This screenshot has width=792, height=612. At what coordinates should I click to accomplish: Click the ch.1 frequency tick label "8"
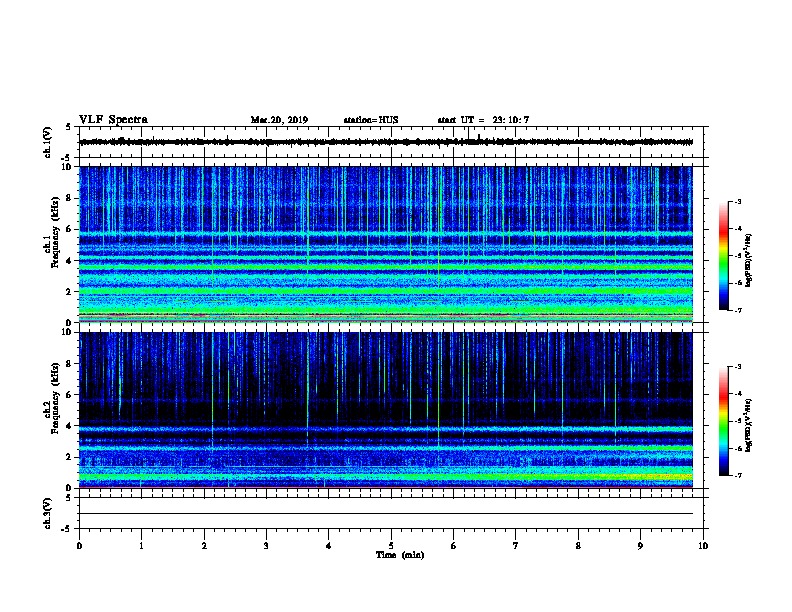coord(69,198)
